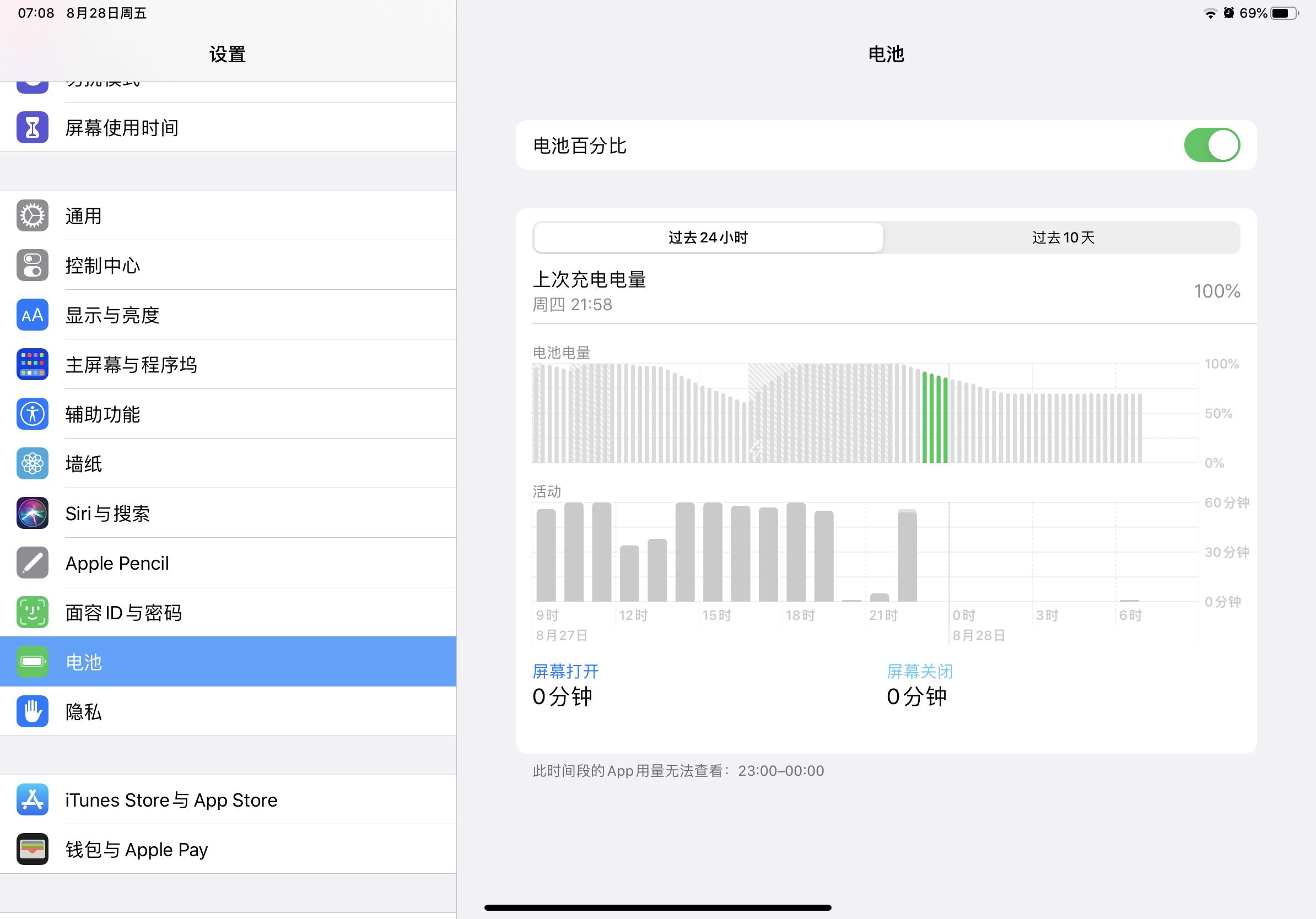
Task: Tap the General gear icon
Action: 32,216
